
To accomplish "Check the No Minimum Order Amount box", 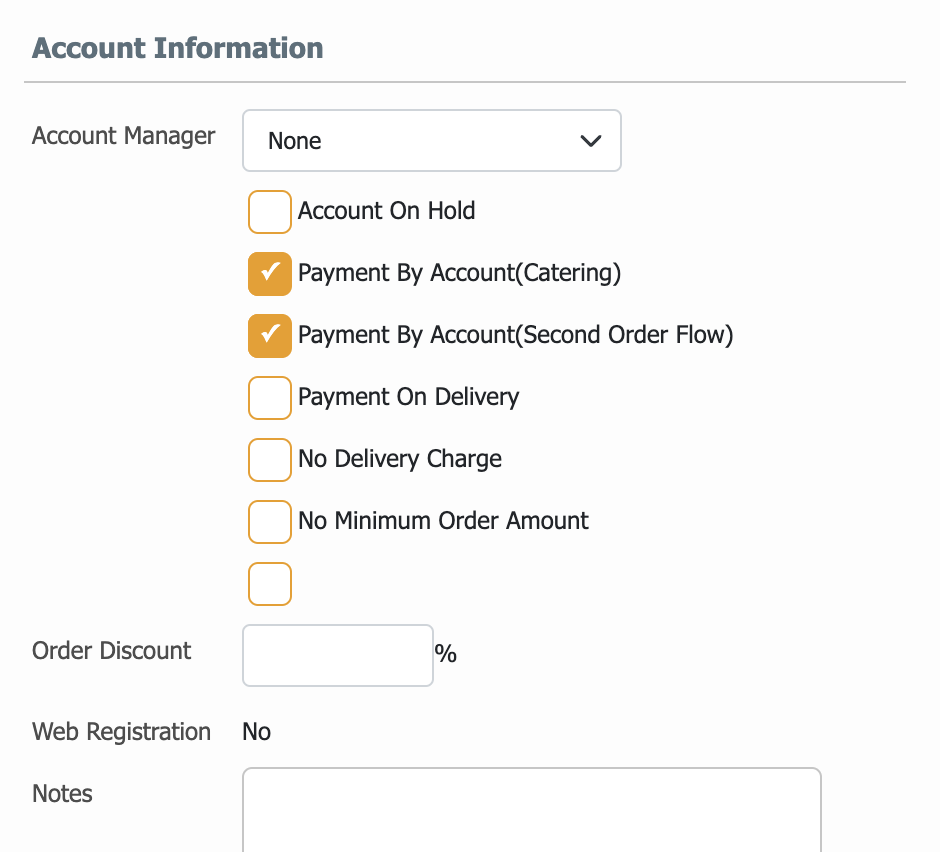I will pyautogui.click(x=270, y=522).
